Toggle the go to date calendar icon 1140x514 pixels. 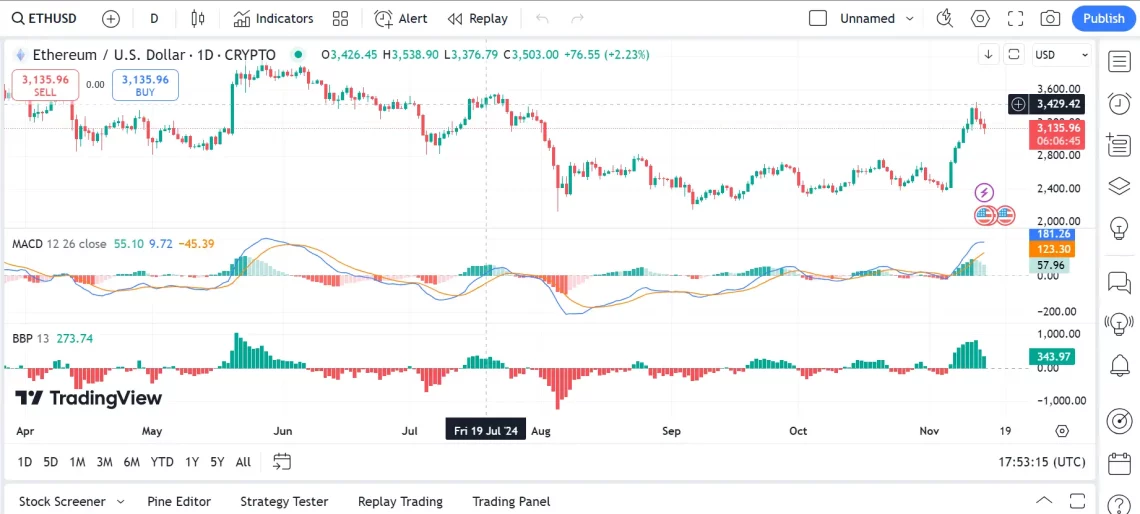[x=282, y=461]
